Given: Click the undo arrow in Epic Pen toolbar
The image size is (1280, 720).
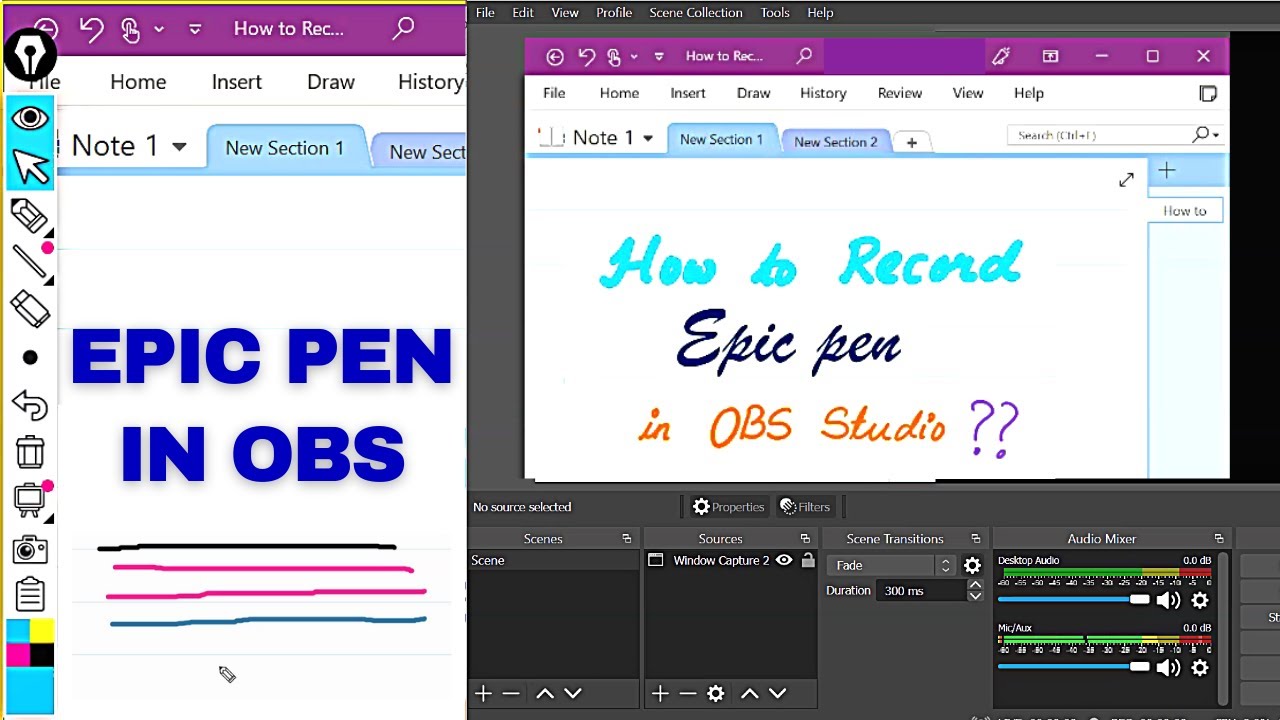Looking at the screenshot, I should pyautogui.click(x=30, y=405).
